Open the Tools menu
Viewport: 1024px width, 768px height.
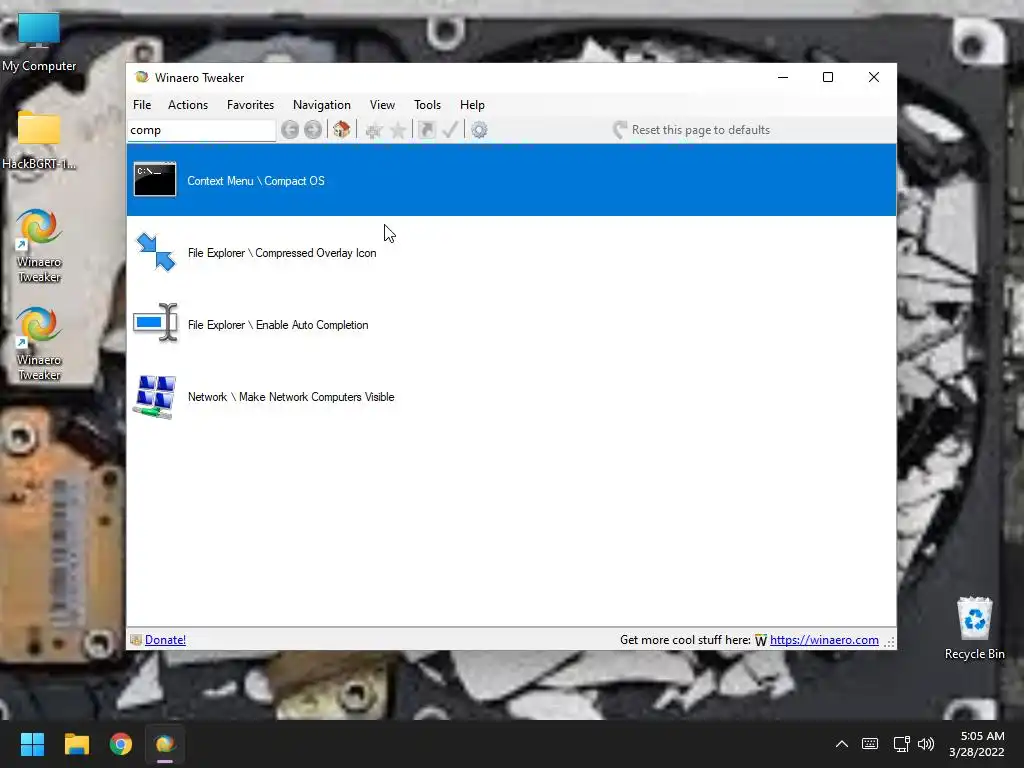click(427, 104)
